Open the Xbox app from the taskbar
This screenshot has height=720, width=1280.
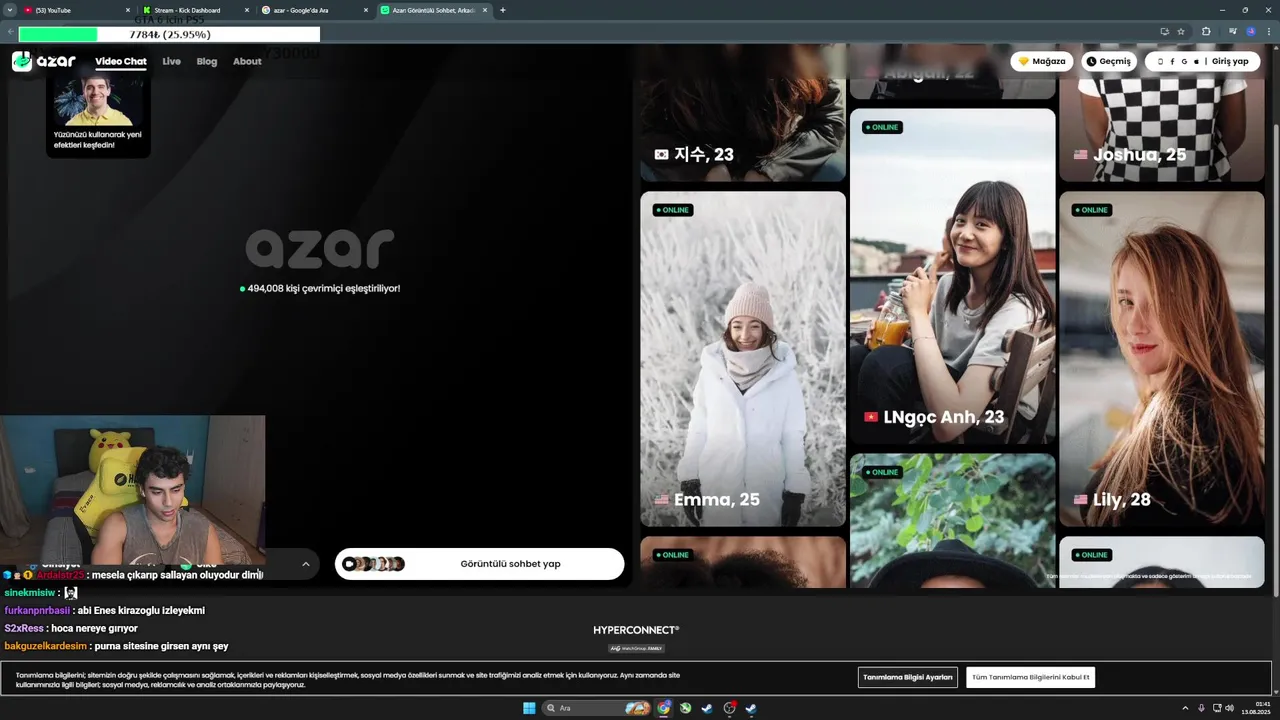pos(686,708)
